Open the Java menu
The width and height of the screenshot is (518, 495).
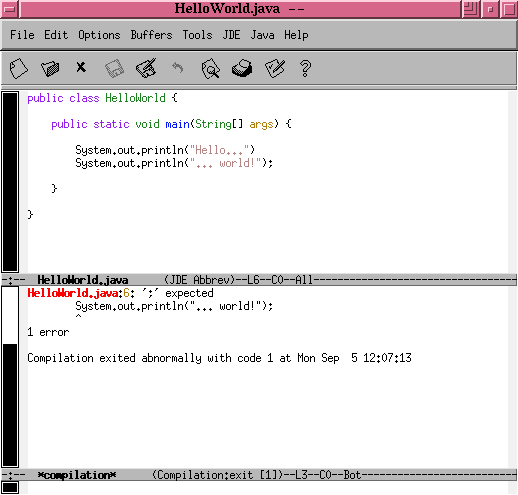click(262, 35)
